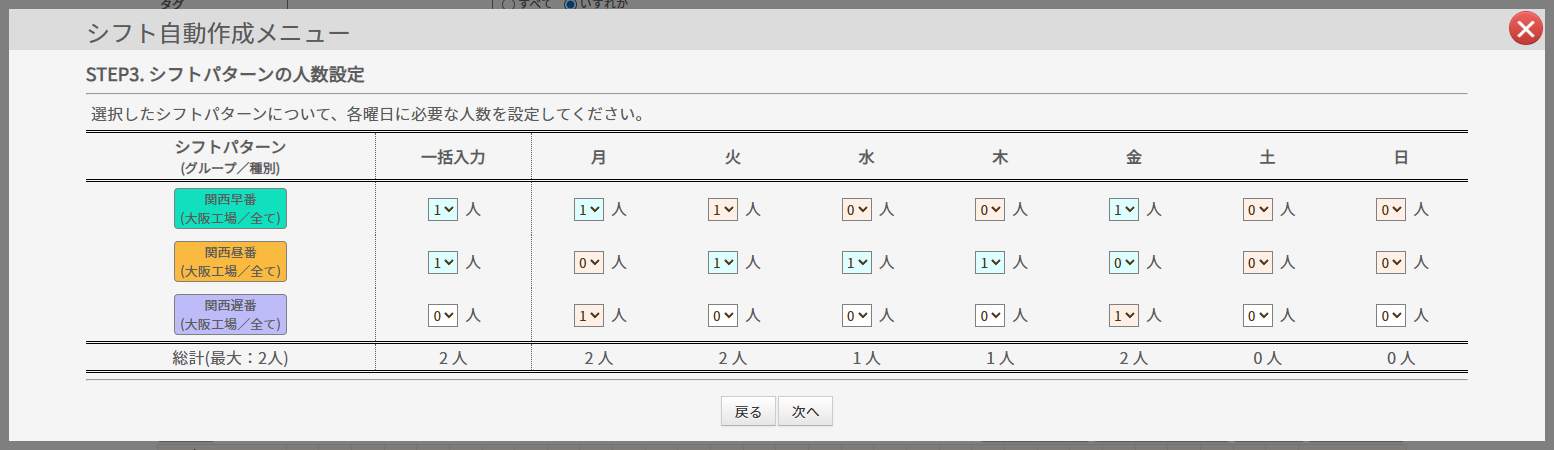Open Monday count dropdown for 関西遅番
The image size is (1554, 450).
pyautogui.click(x=589, y=315)
